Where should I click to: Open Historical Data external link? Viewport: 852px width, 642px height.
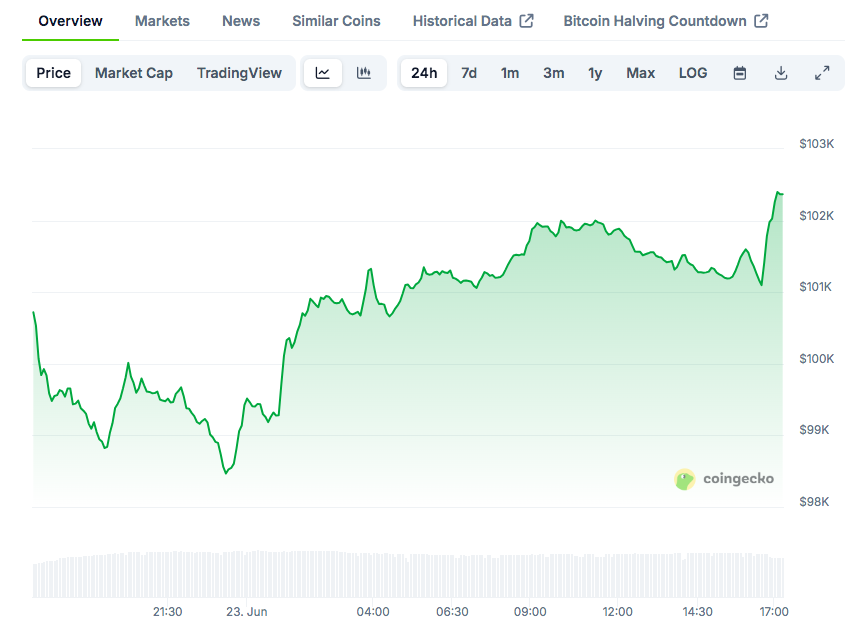[473, 21]
